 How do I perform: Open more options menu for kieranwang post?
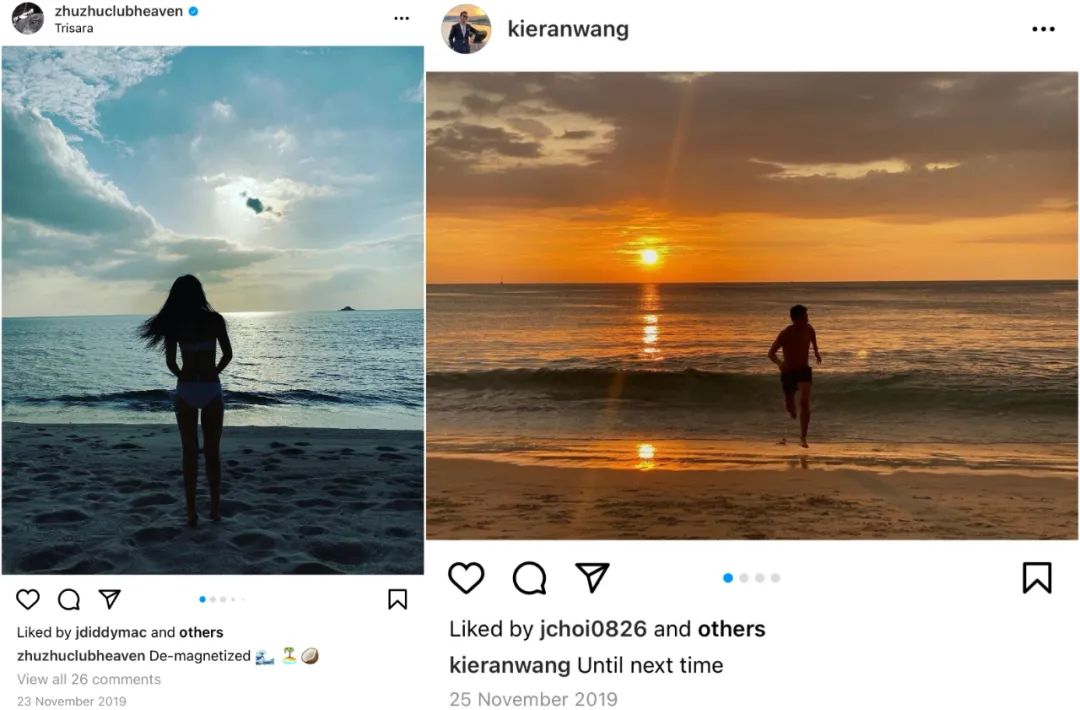1043,29
